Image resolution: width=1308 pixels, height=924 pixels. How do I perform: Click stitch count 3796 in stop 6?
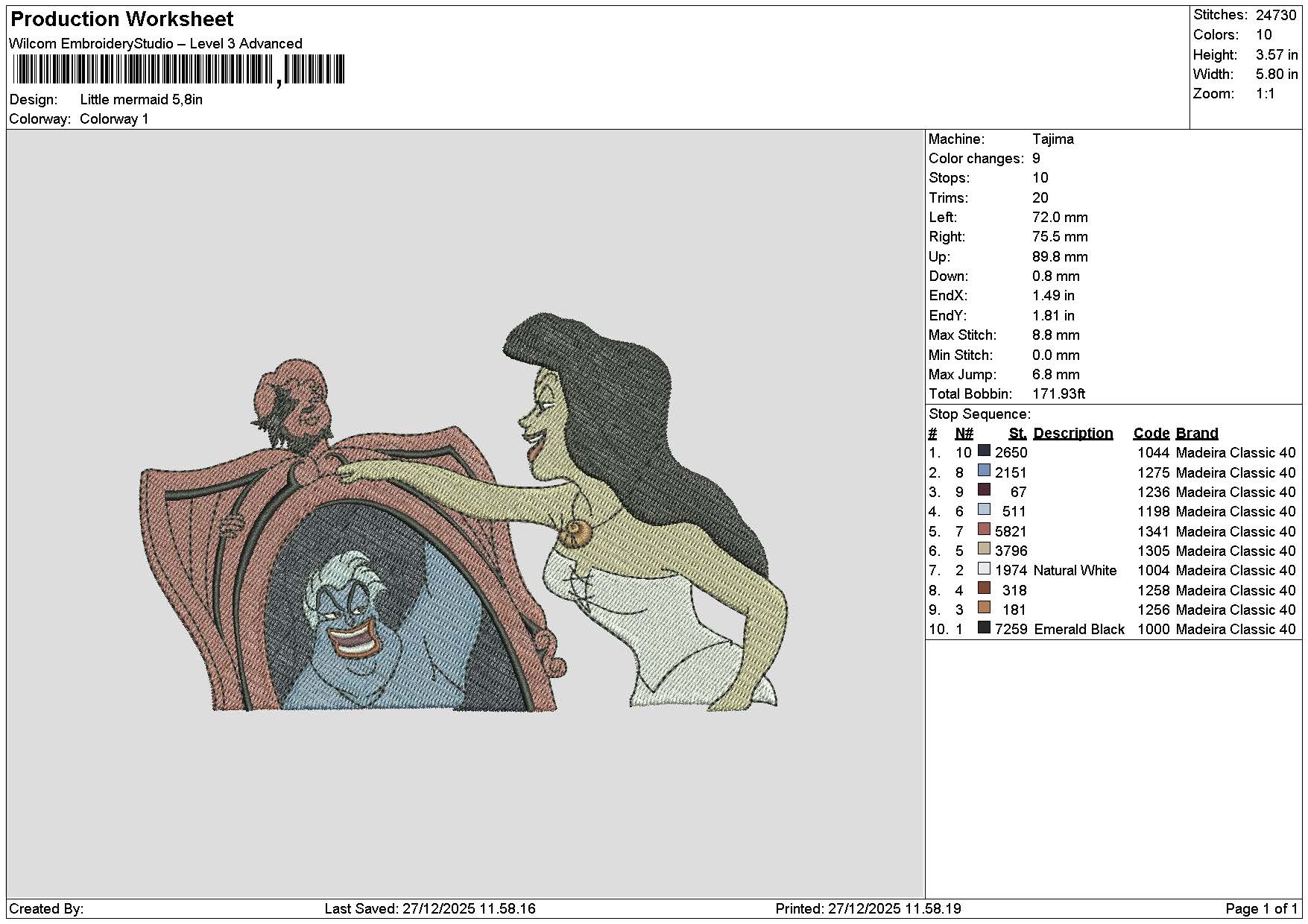(1011, 551)
